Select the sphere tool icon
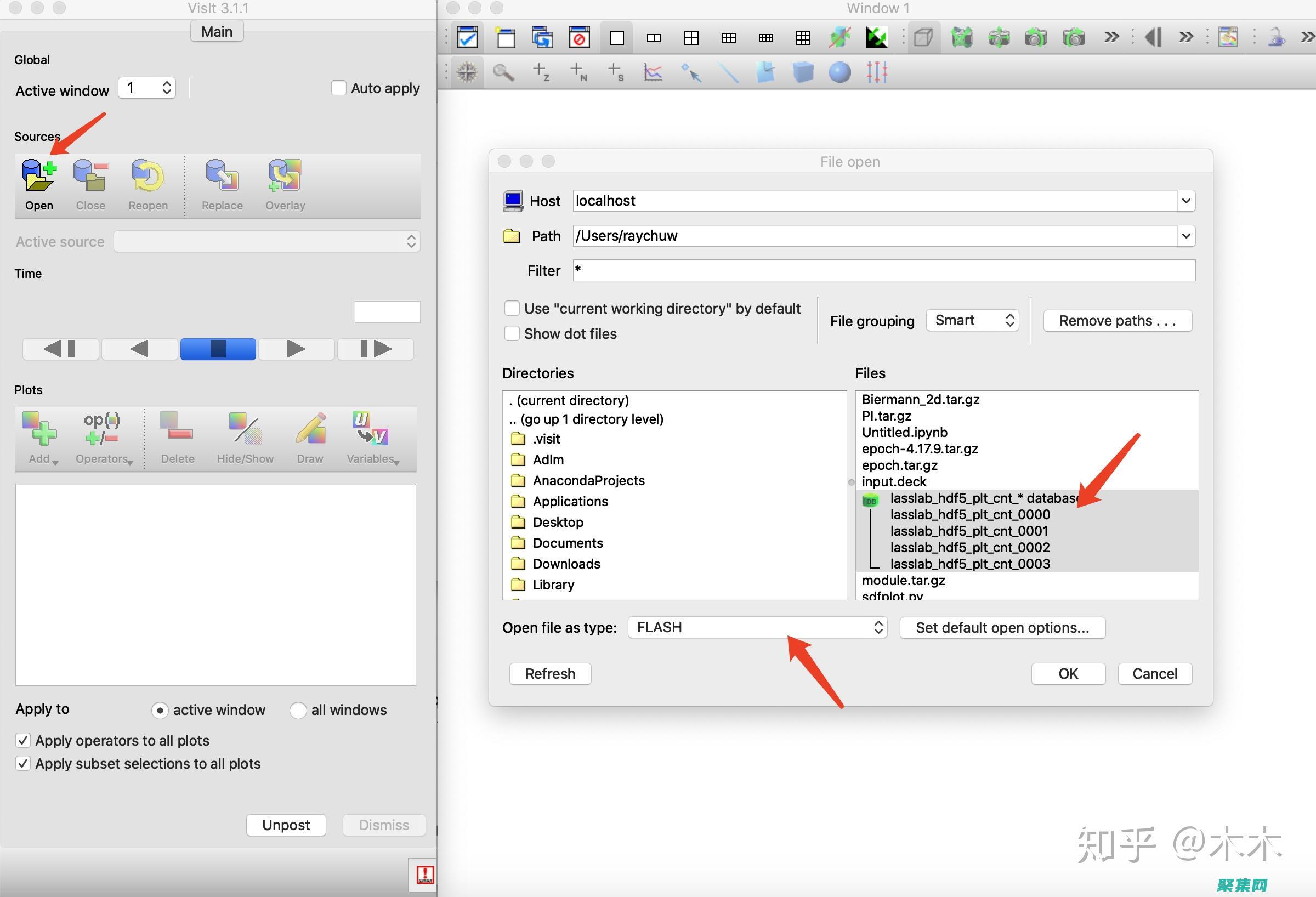 (839, 72)
